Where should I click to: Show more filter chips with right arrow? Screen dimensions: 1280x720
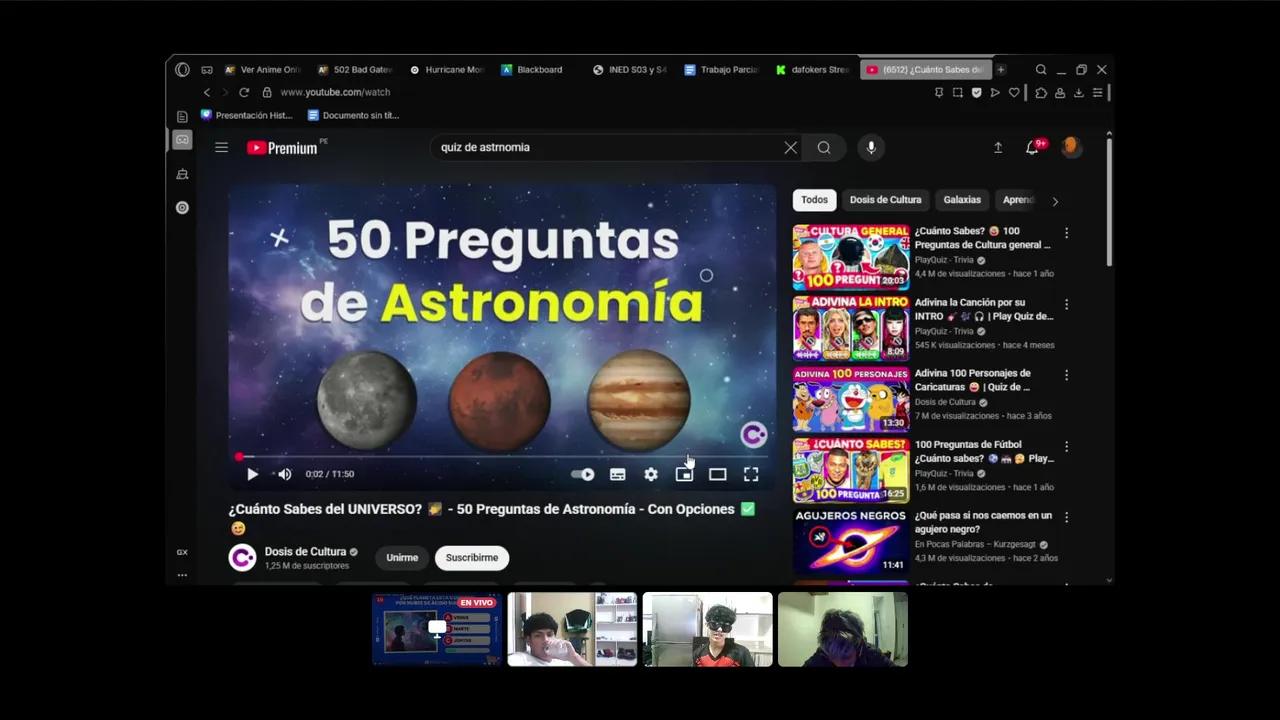point(1055,201)
